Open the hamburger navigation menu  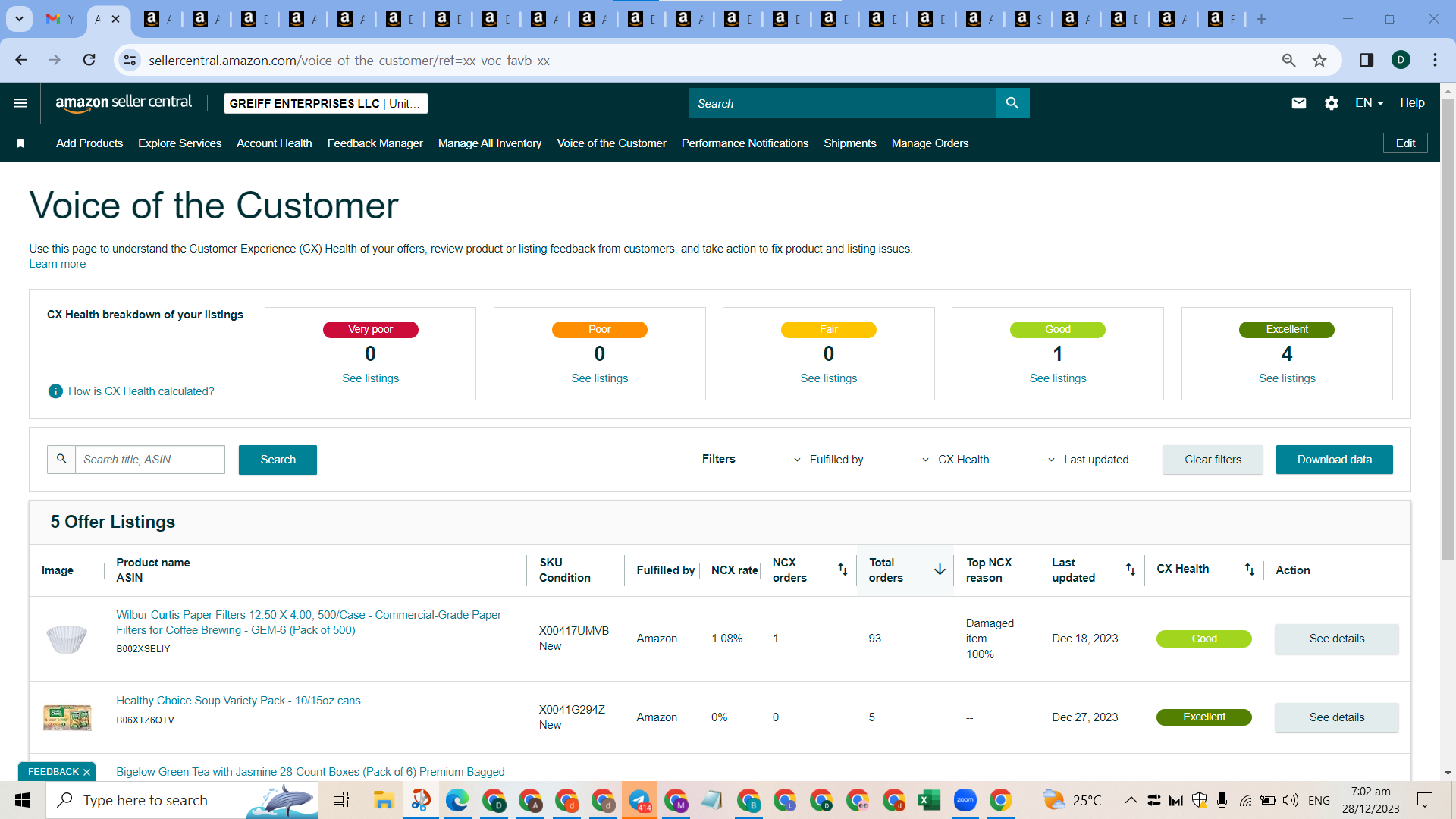point(20,103)
